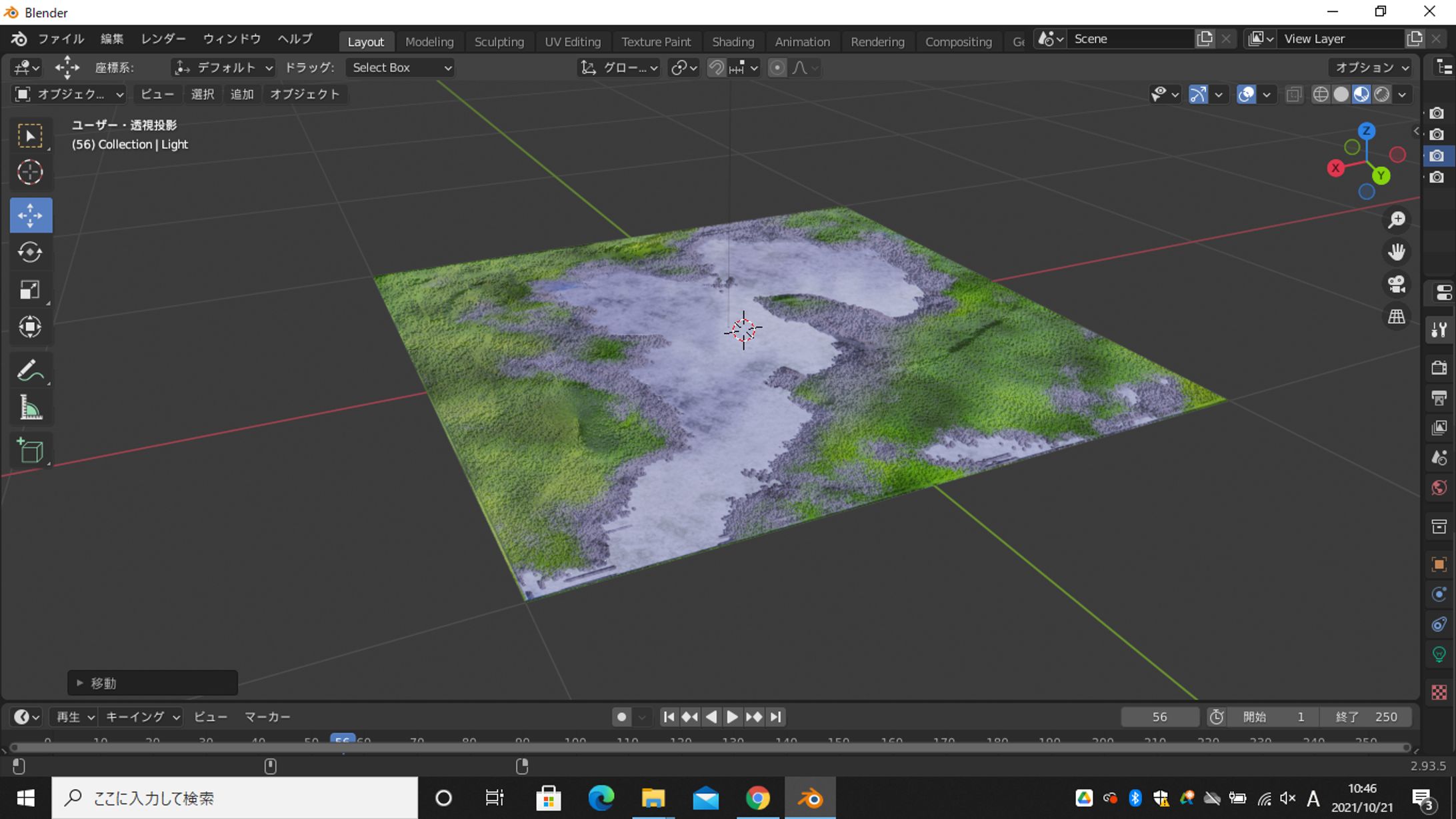Select the Add Cube tool
The height and width of the screenshot is (819, 1456).
(x=30, y=451)
